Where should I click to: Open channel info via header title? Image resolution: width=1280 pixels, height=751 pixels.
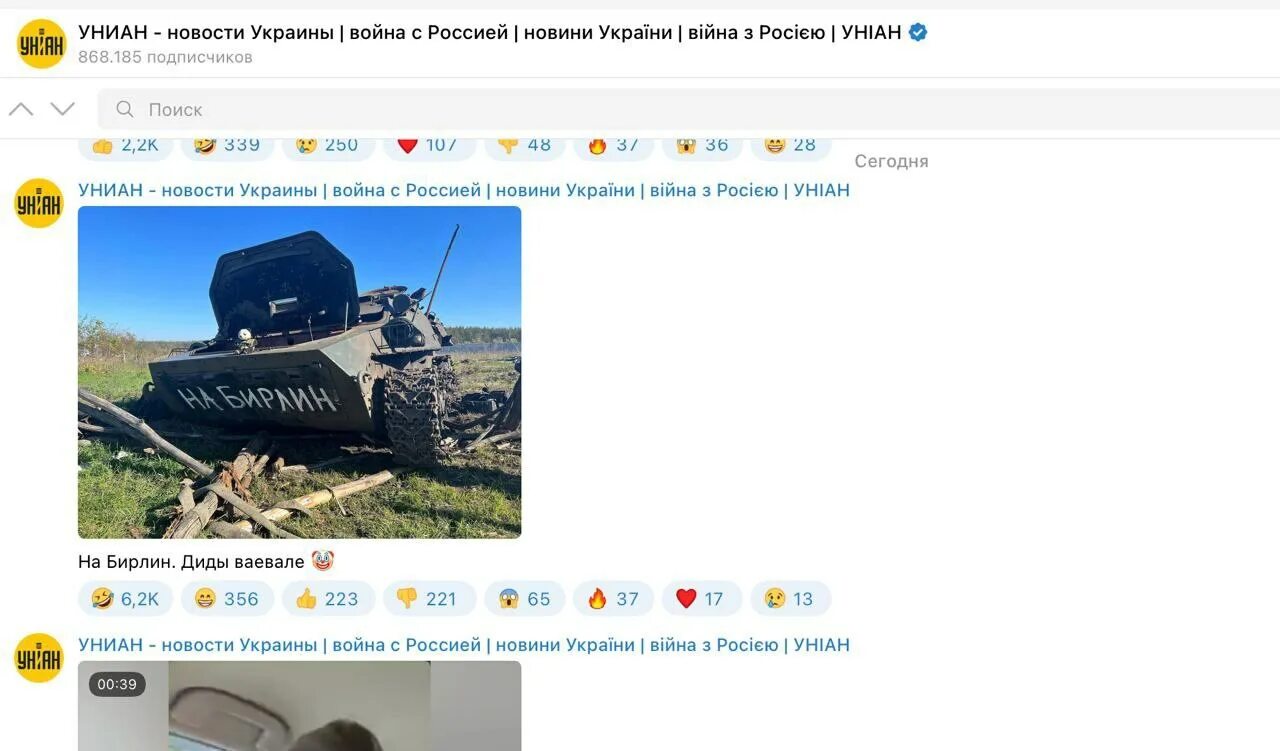pos(490,32)
